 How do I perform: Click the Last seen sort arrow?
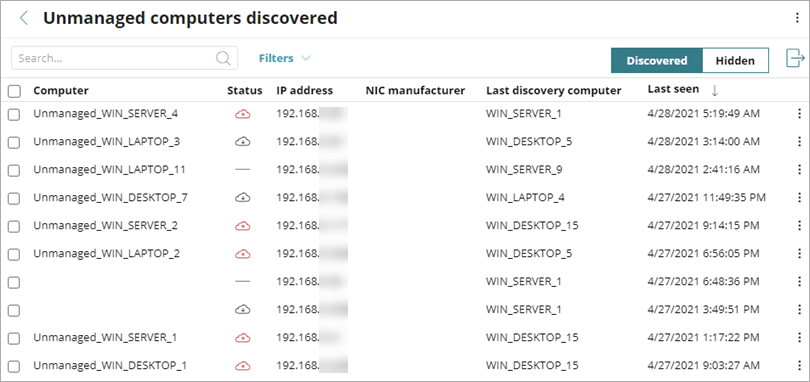tap(715, 90)
